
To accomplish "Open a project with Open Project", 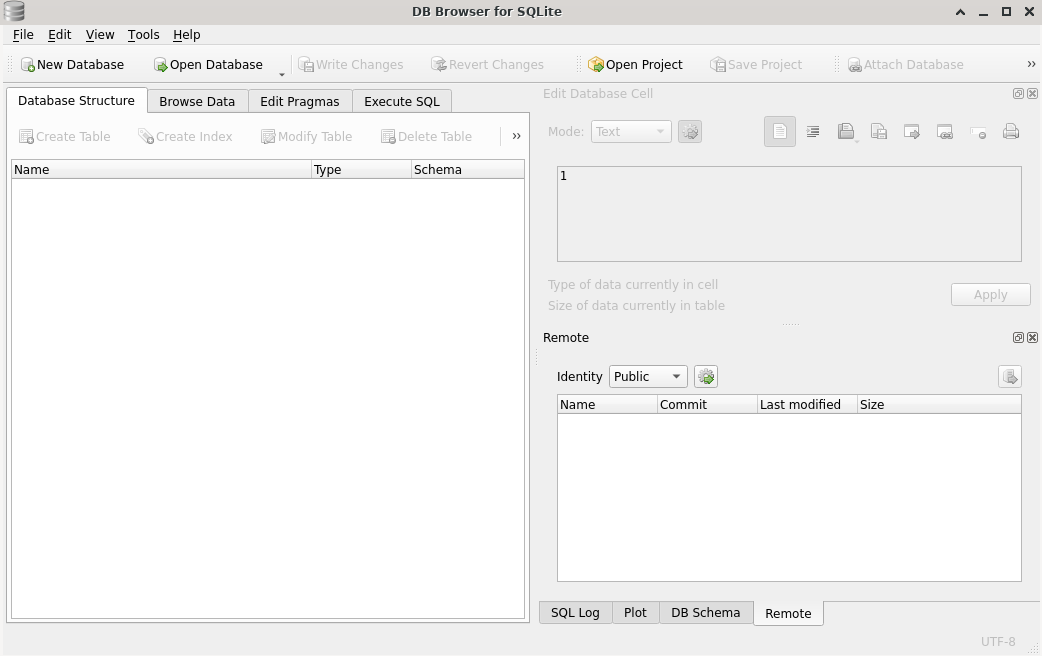I will (x=635, y=64).
